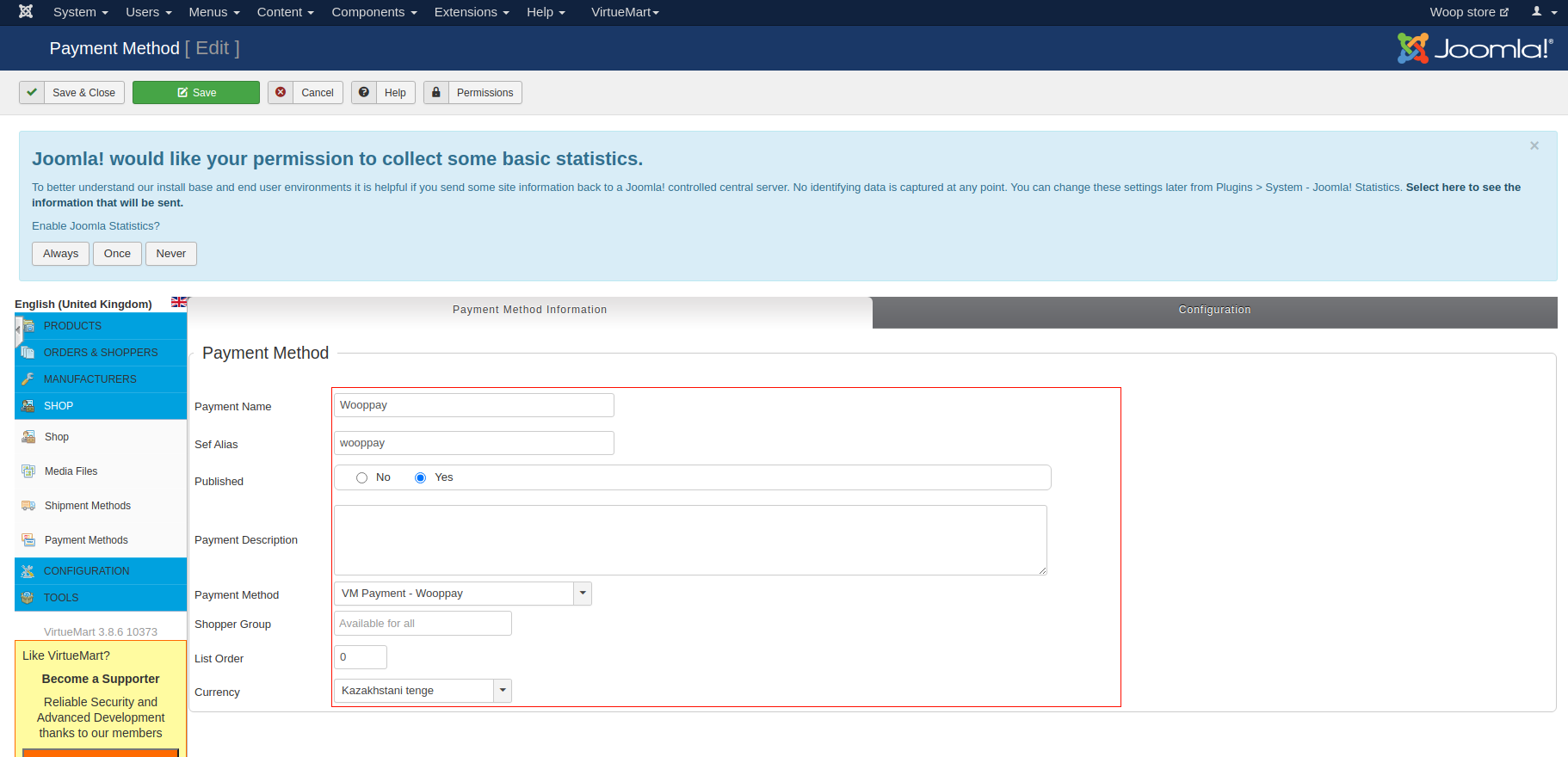
Task: Open the Payment Method dropdown
Action: pos(463,594)
